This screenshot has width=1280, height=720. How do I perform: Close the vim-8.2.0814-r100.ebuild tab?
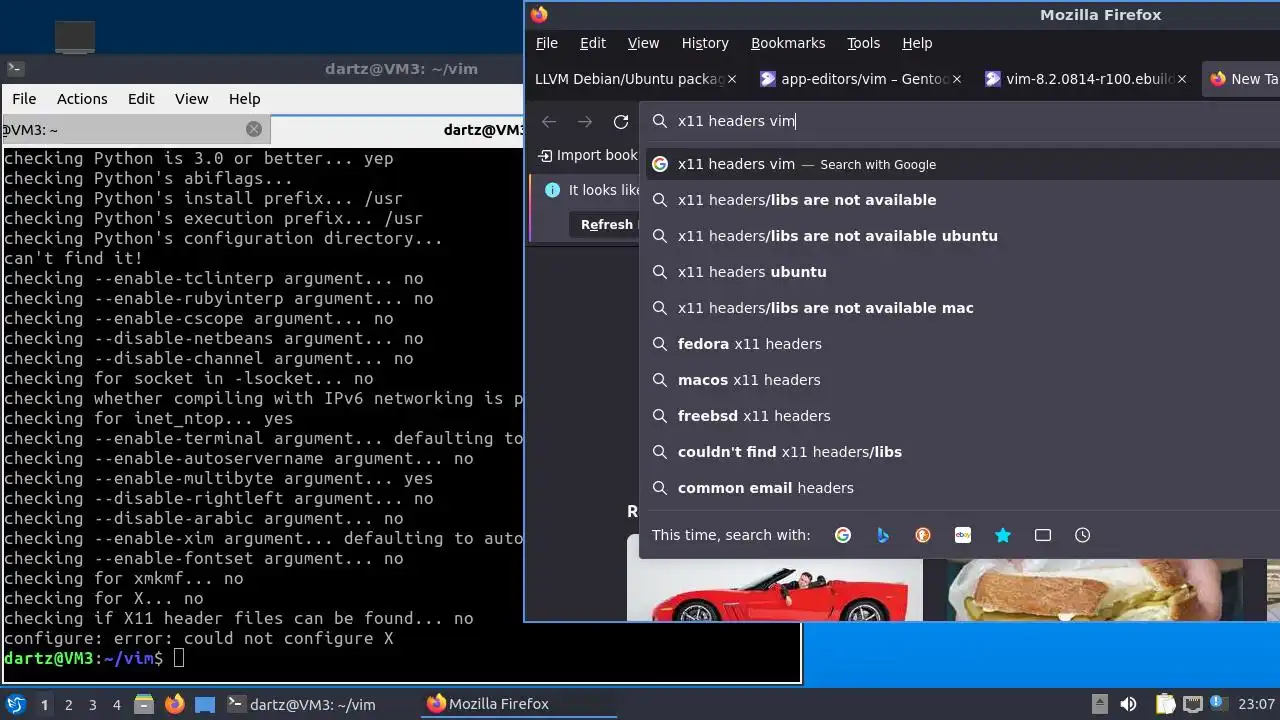[1182, 79]
